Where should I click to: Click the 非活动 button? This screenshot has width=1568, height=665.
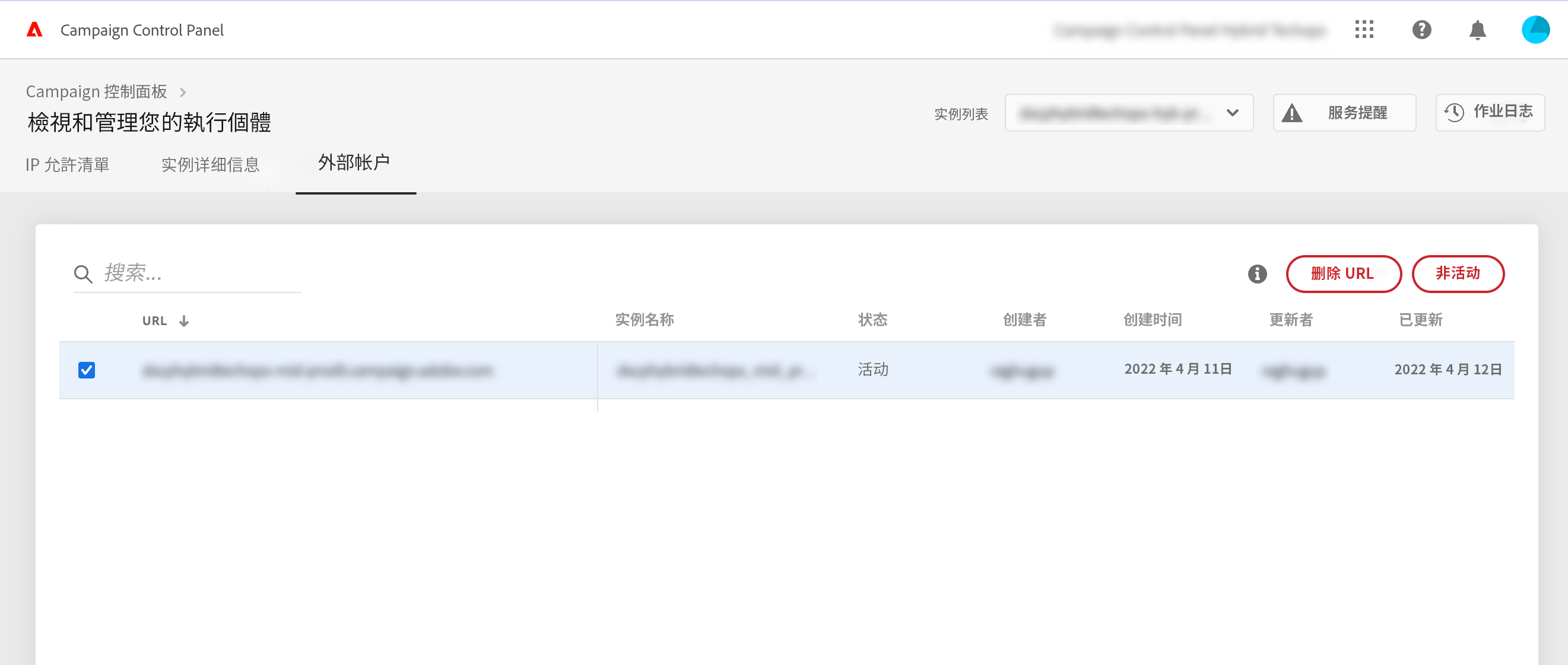click(x=1458, y=274)
